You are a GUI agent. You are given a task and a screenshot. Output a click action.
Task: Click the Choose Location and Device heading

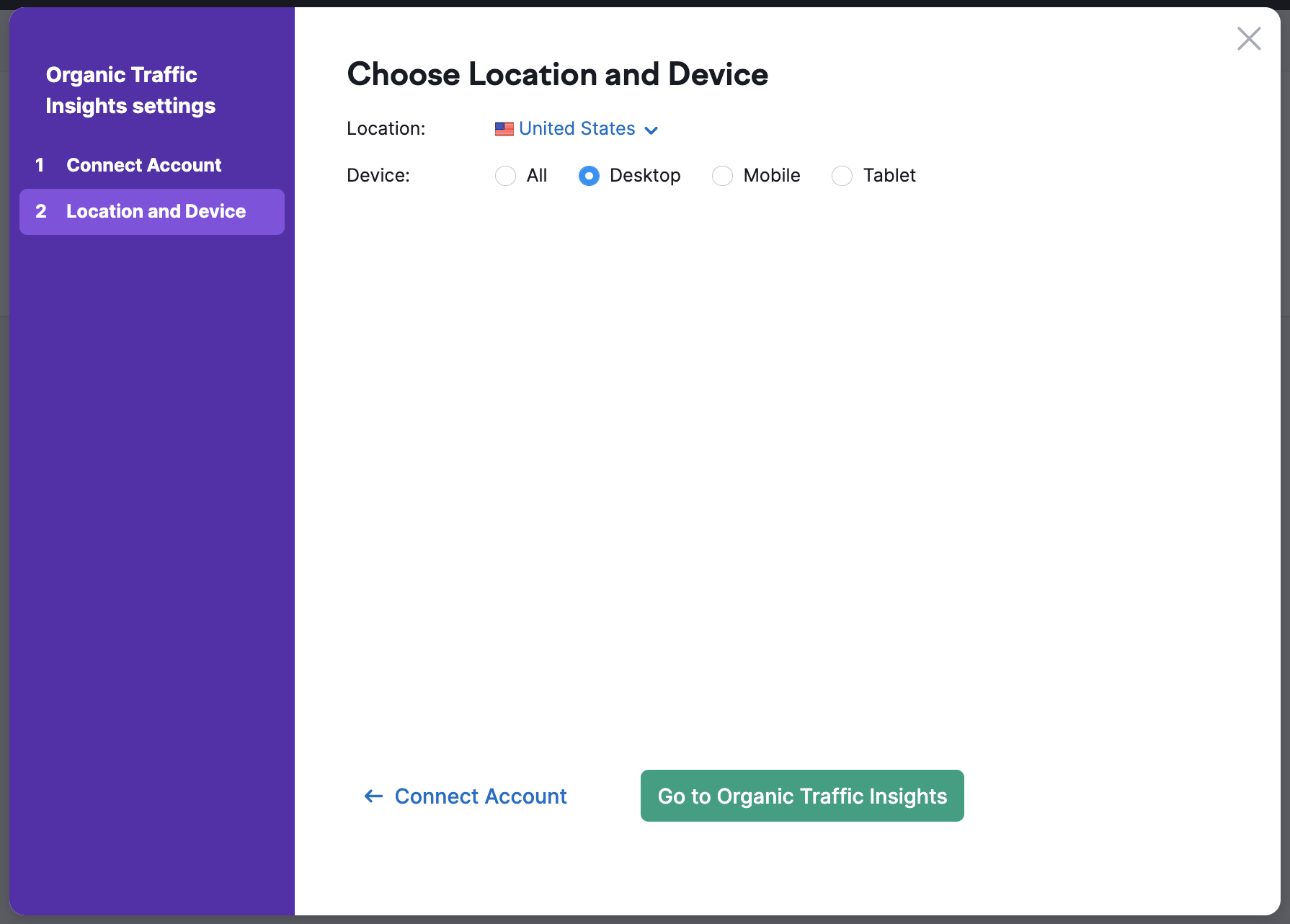pos(558,74)
